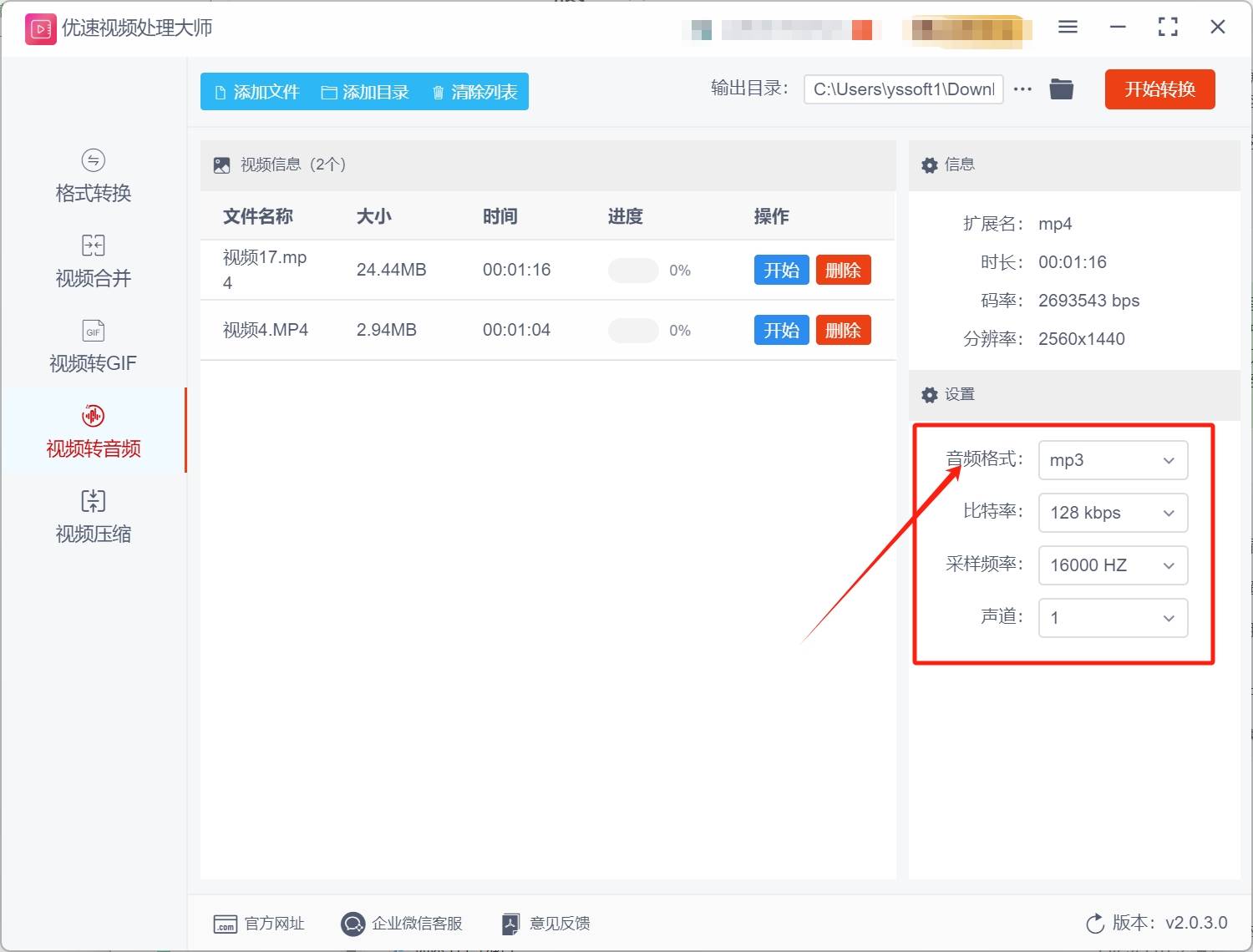The width and height of the screenshot is (1253, 952).
Task: Expand the 声道 dropdown
Action: click(x=1113, y=618)
